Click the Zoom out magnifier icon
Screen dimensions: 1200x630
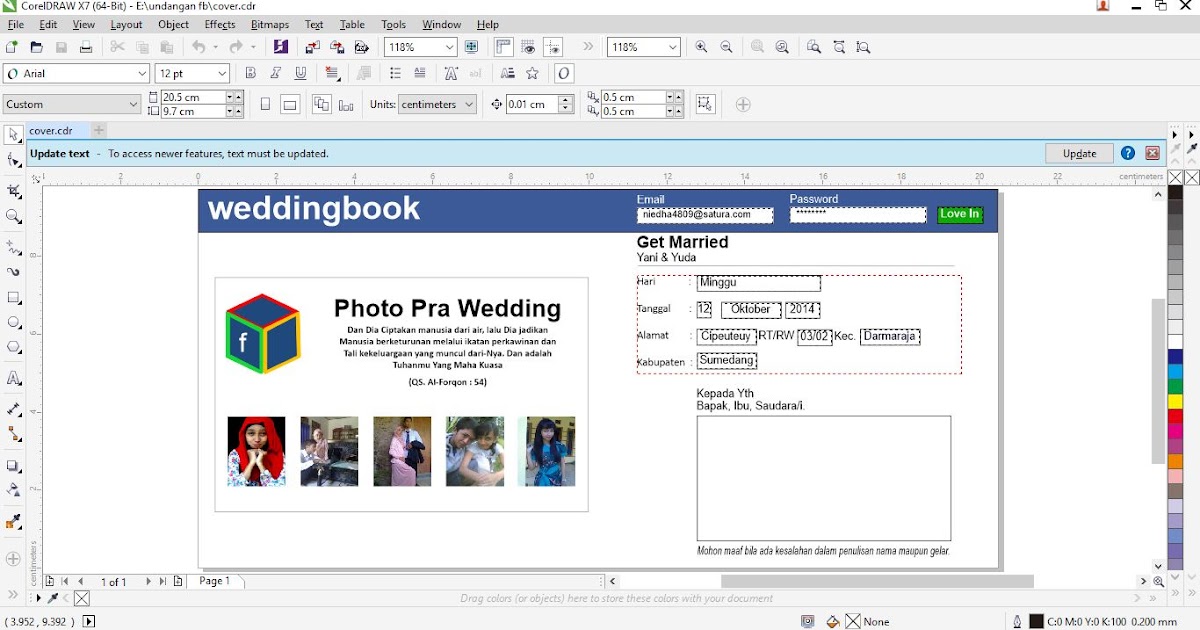pos(726,47)
